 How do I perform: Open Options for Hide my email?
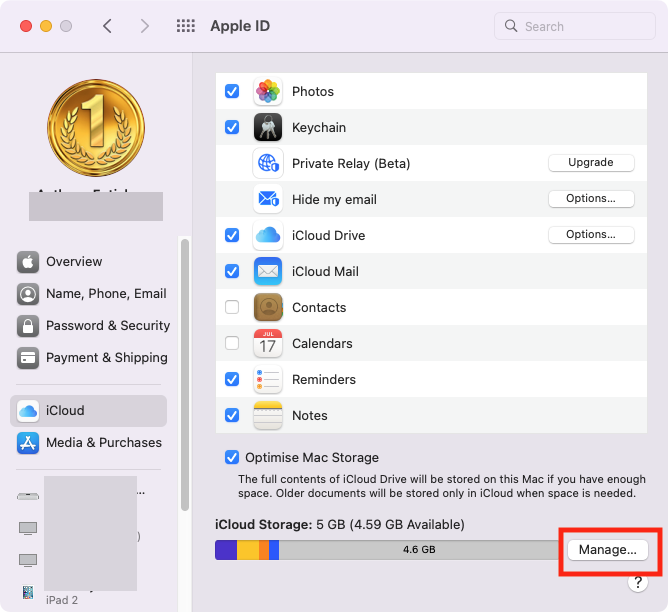(x=591, y=198)
